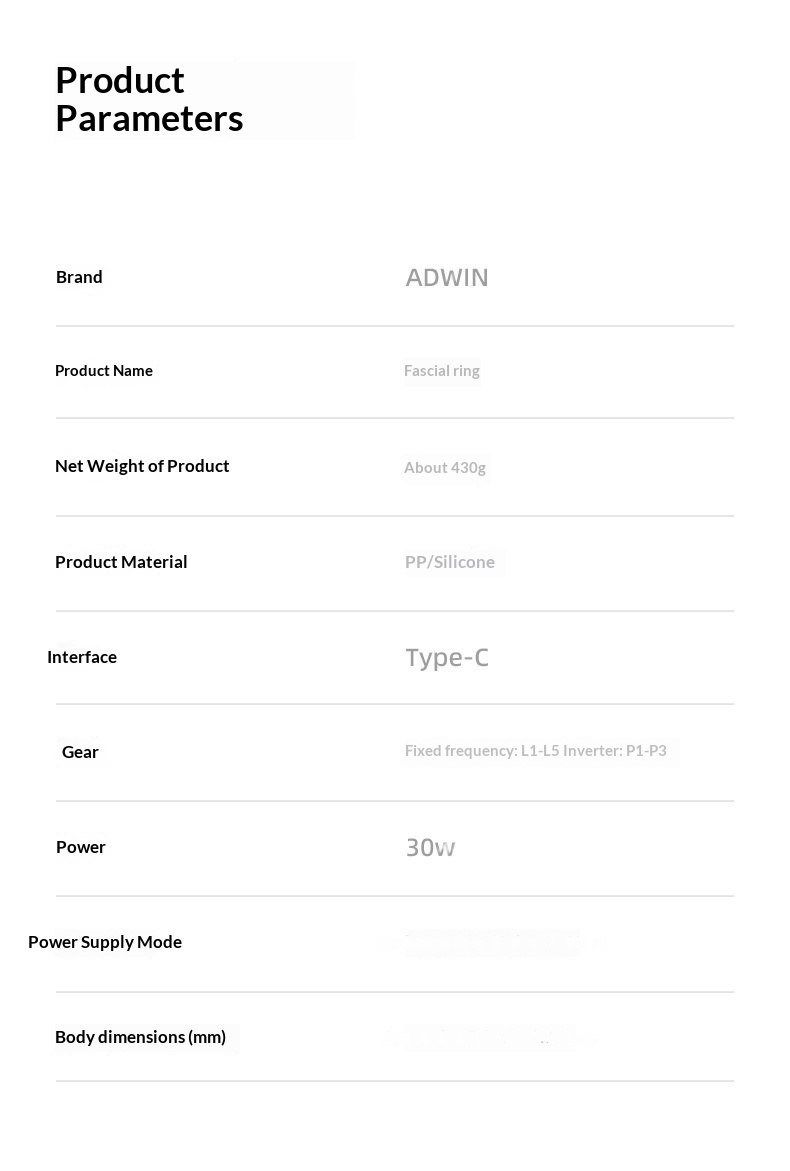Select the Brand label
Image resolution: width=790 pixels, height=1171 pixels.
79,277
